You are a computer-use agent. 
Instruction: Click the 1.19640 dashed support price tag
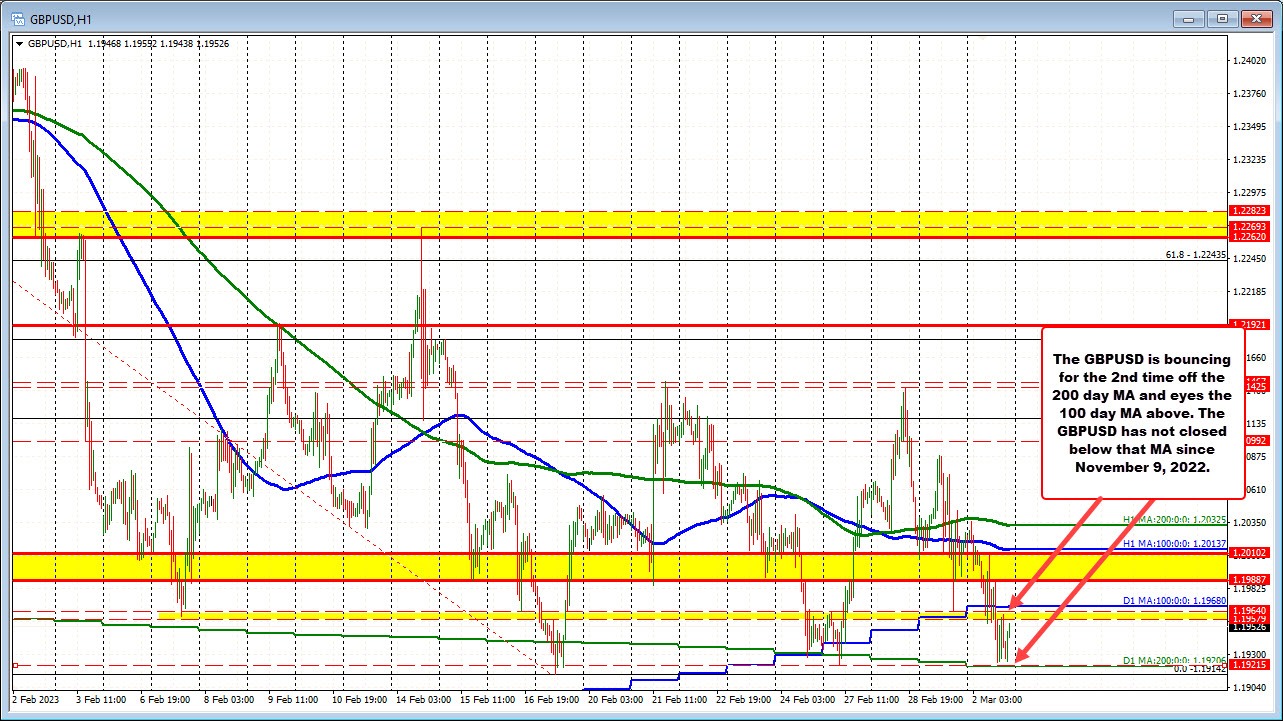1248,611
